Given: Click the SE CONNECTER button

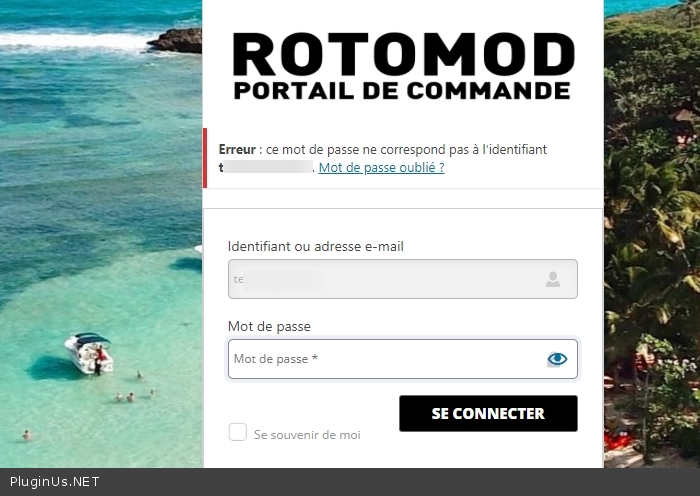Looking at the screenshot, I should (x=488, y=413).
